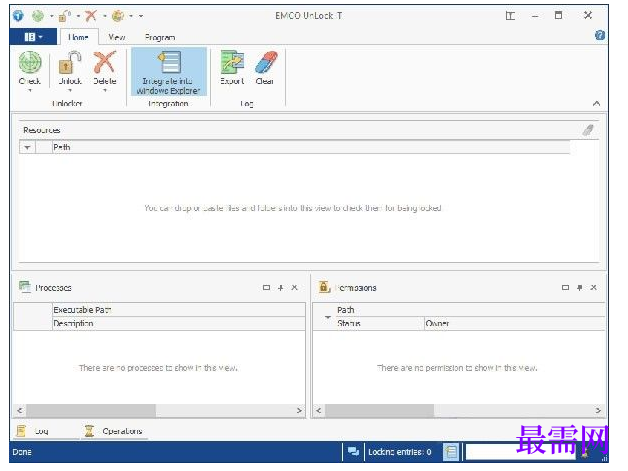Screen dimensions: 628x471
Task: Switch to the Home ribbon tab
Action: tap(78, 37)
